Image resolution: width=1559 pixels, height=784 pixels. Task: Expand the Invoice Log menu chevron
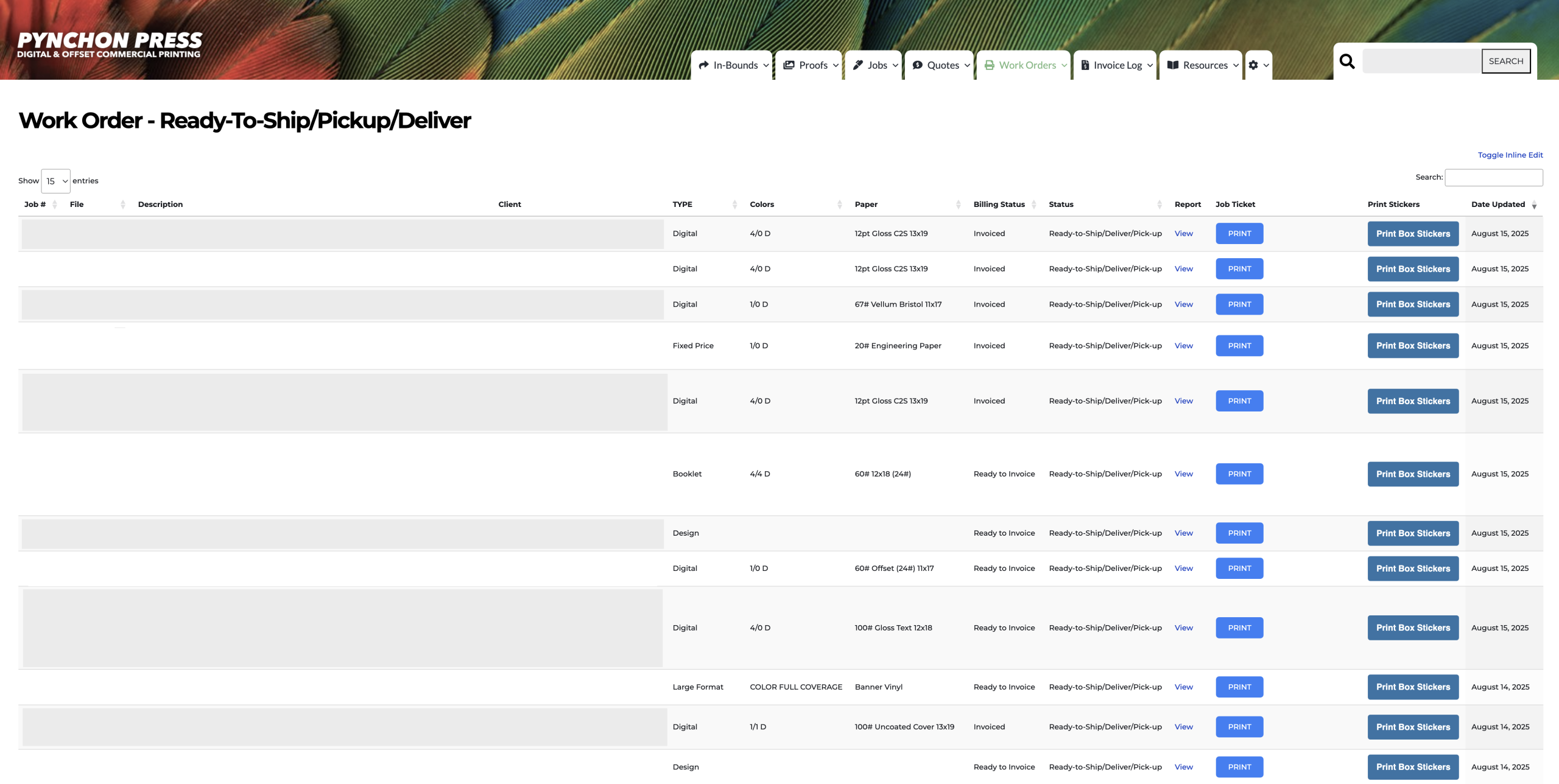(1150, 65)
